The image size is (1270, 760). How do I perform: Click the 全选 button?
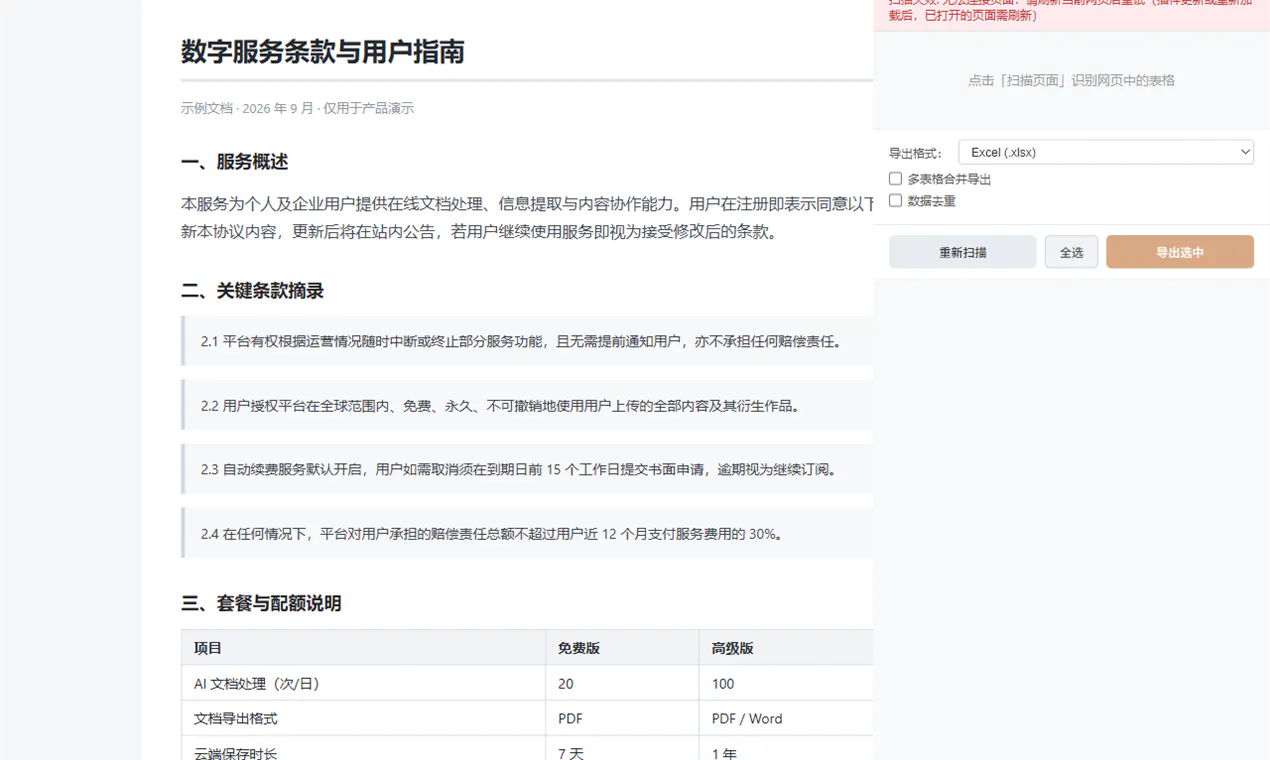1071,252
